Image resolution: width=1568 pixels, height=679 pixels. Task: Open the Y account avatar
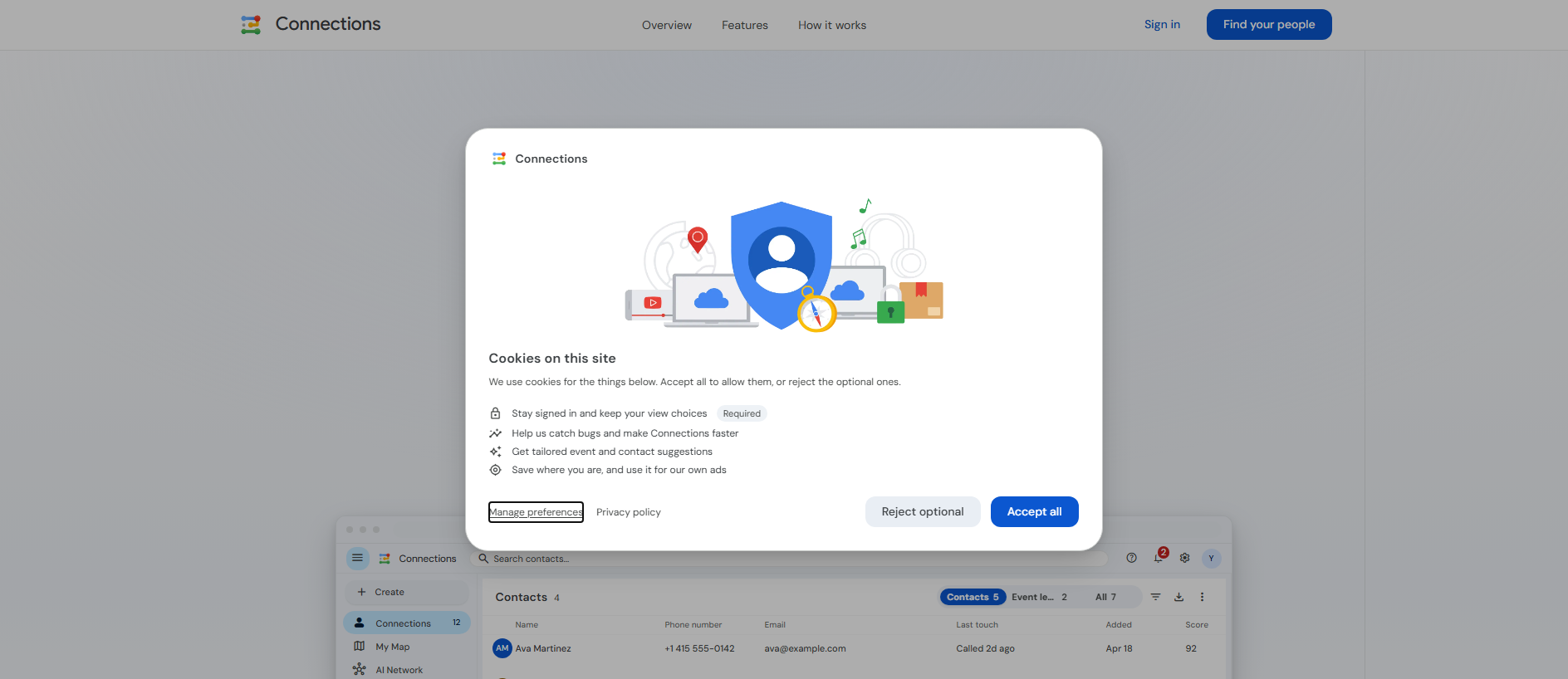(x=1212, y=558)
